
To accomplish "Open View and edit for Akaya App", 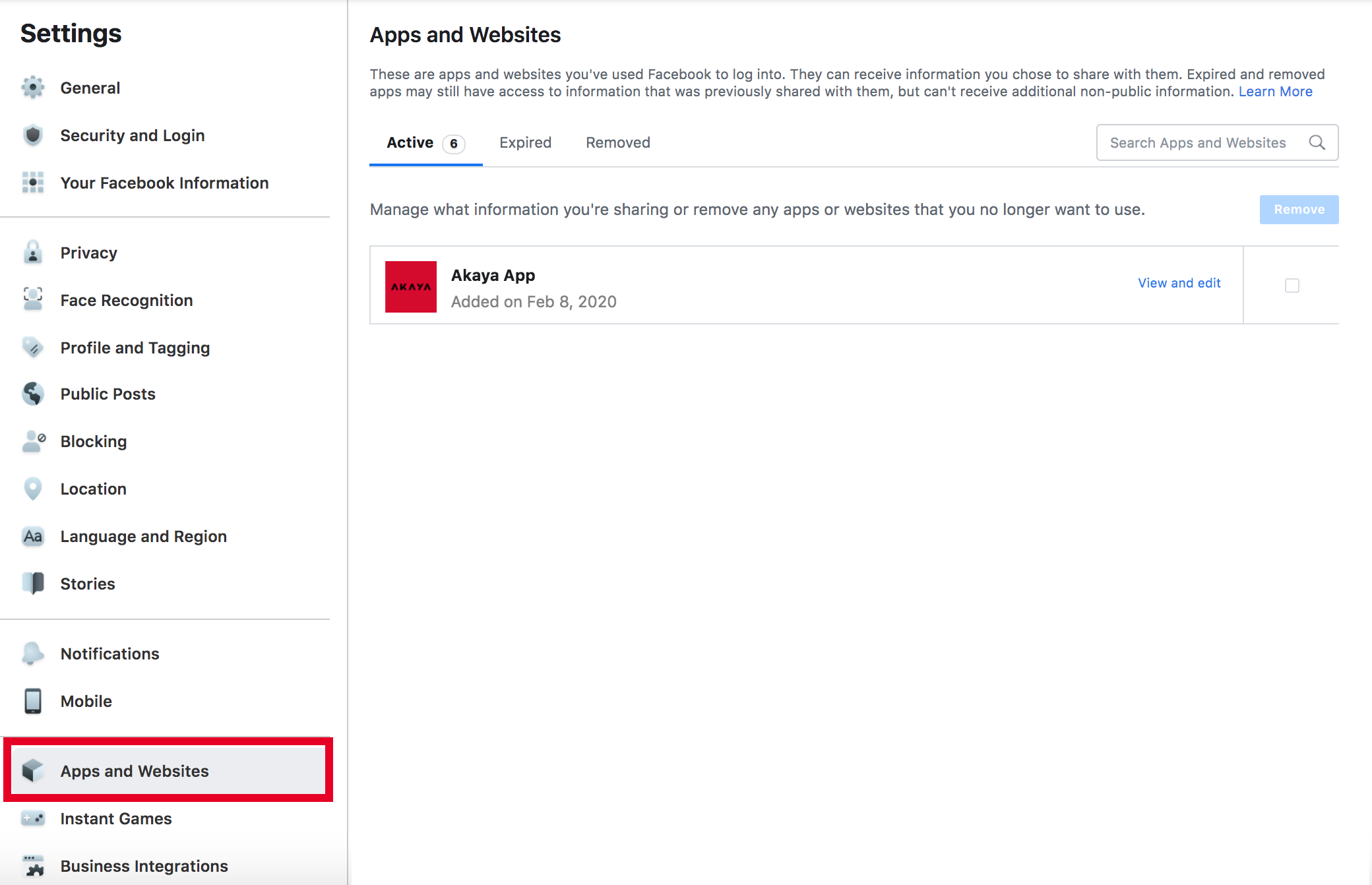I will pos(1179,283).
